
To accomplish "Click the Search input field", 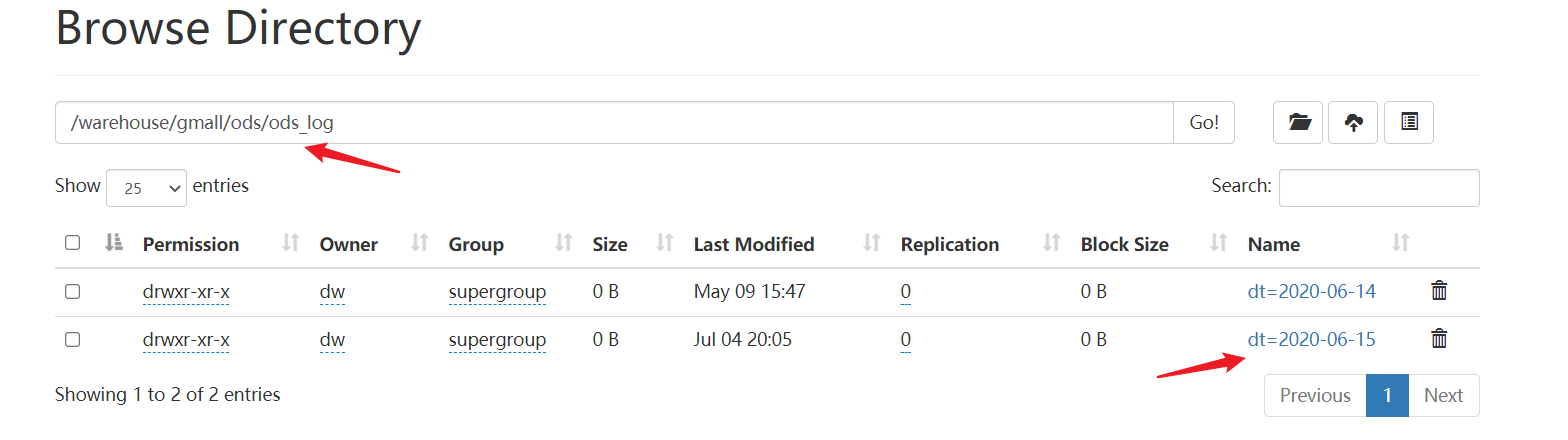I will [x=1379, y=188].
